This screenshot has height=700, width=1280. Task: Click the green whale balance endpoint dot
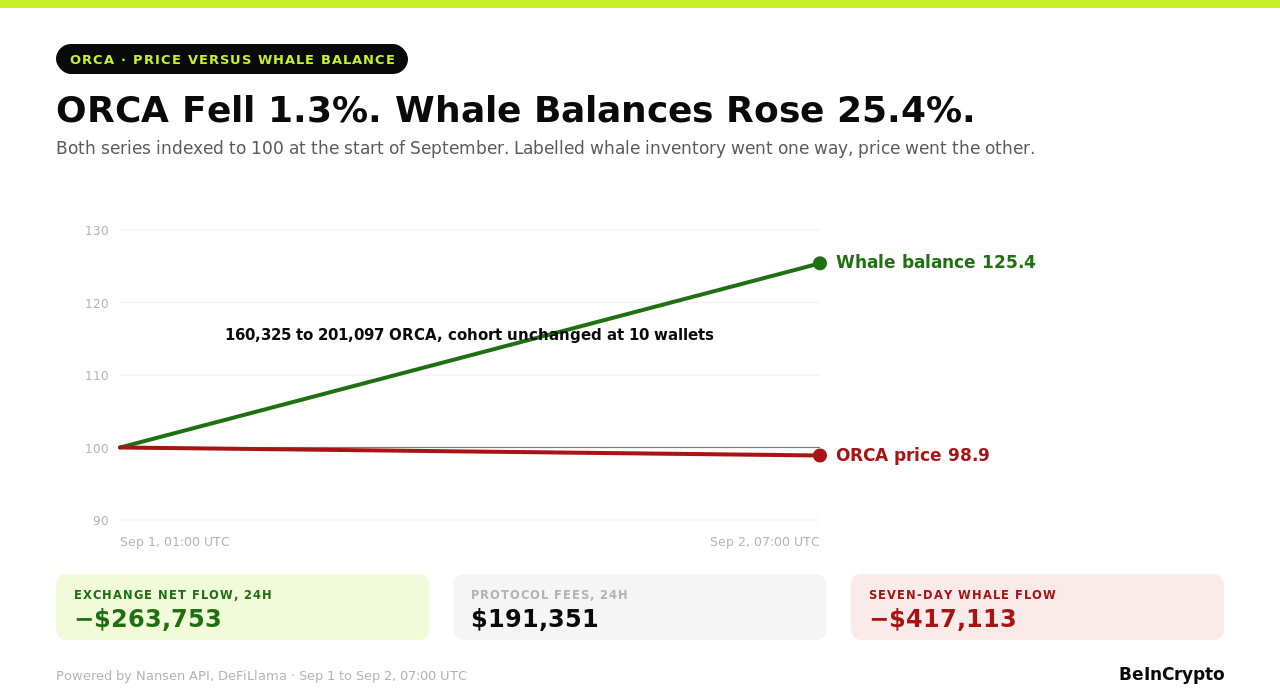point(820,263)
